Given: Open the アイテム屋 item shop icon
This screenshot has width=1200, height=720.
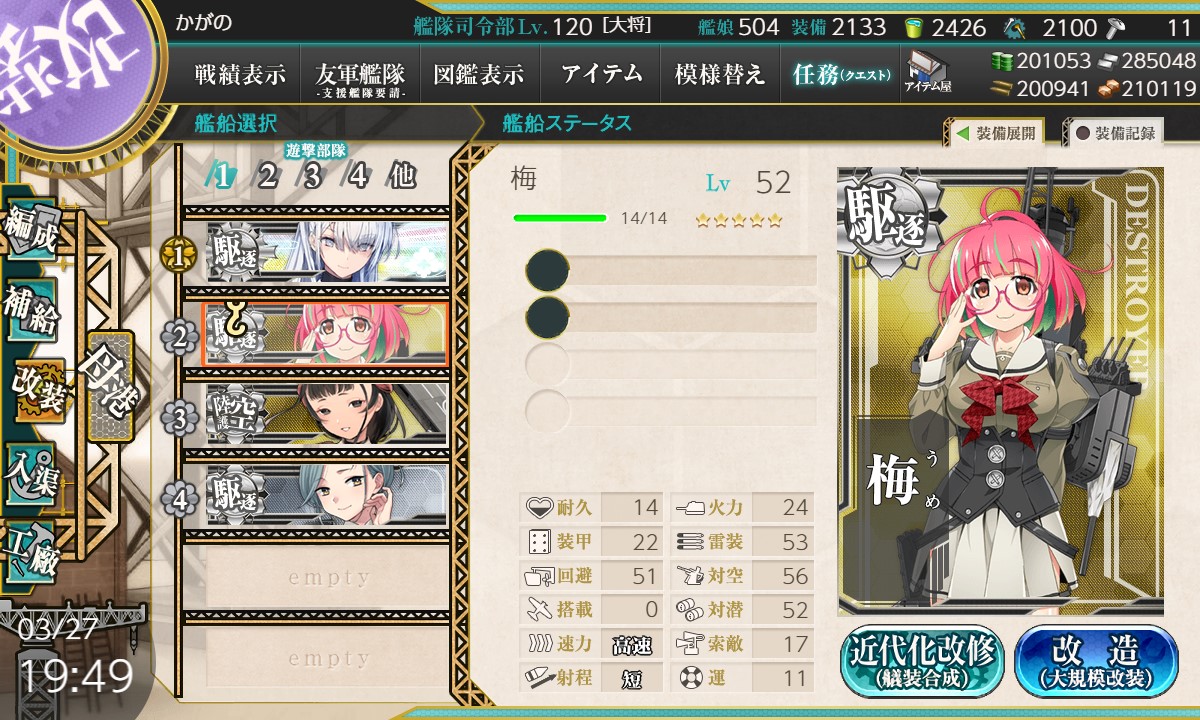Looking at the screenshot, I should tap(928, 72).
